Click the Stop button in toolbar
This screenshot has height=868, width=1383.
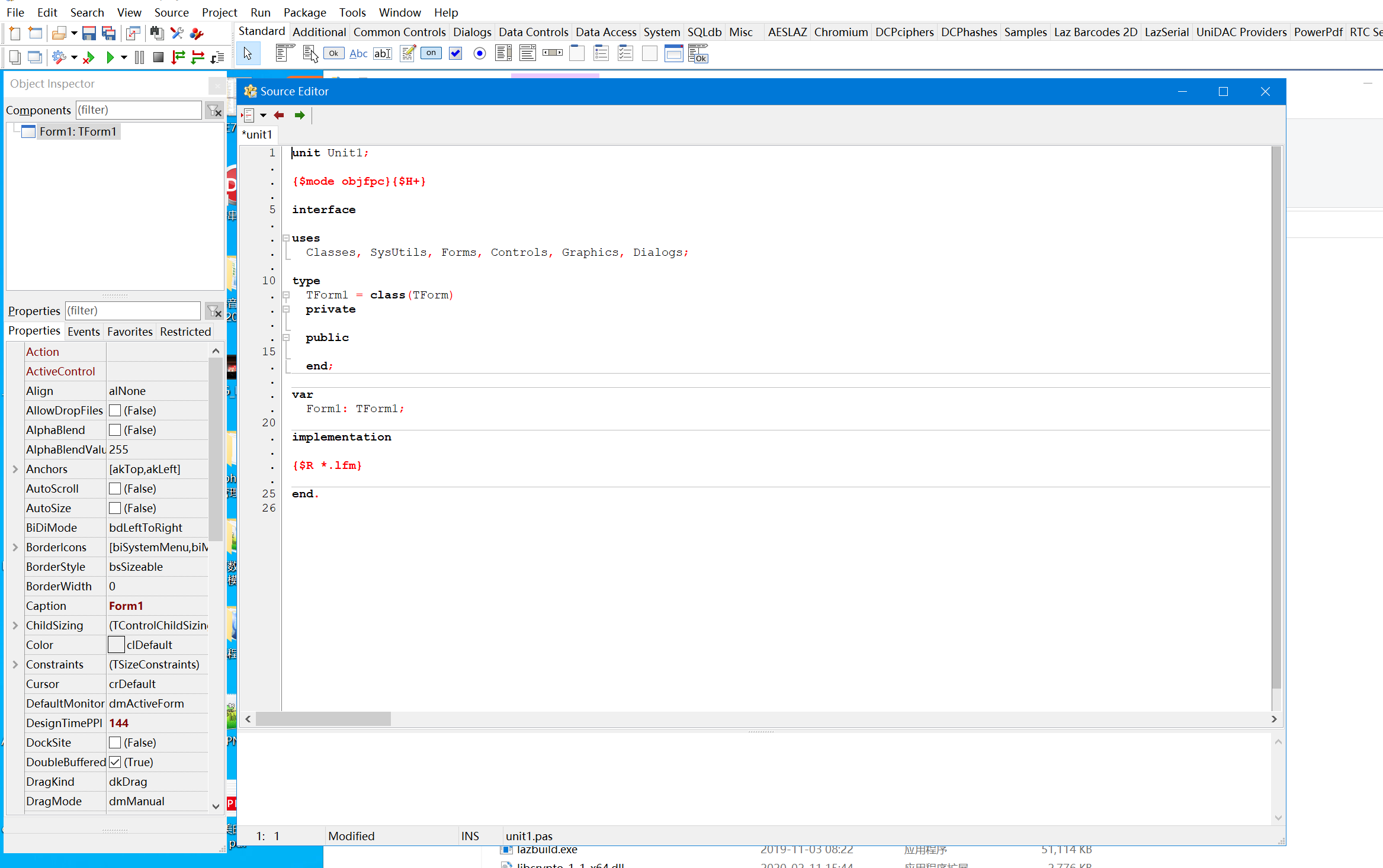tap(158, 57)
